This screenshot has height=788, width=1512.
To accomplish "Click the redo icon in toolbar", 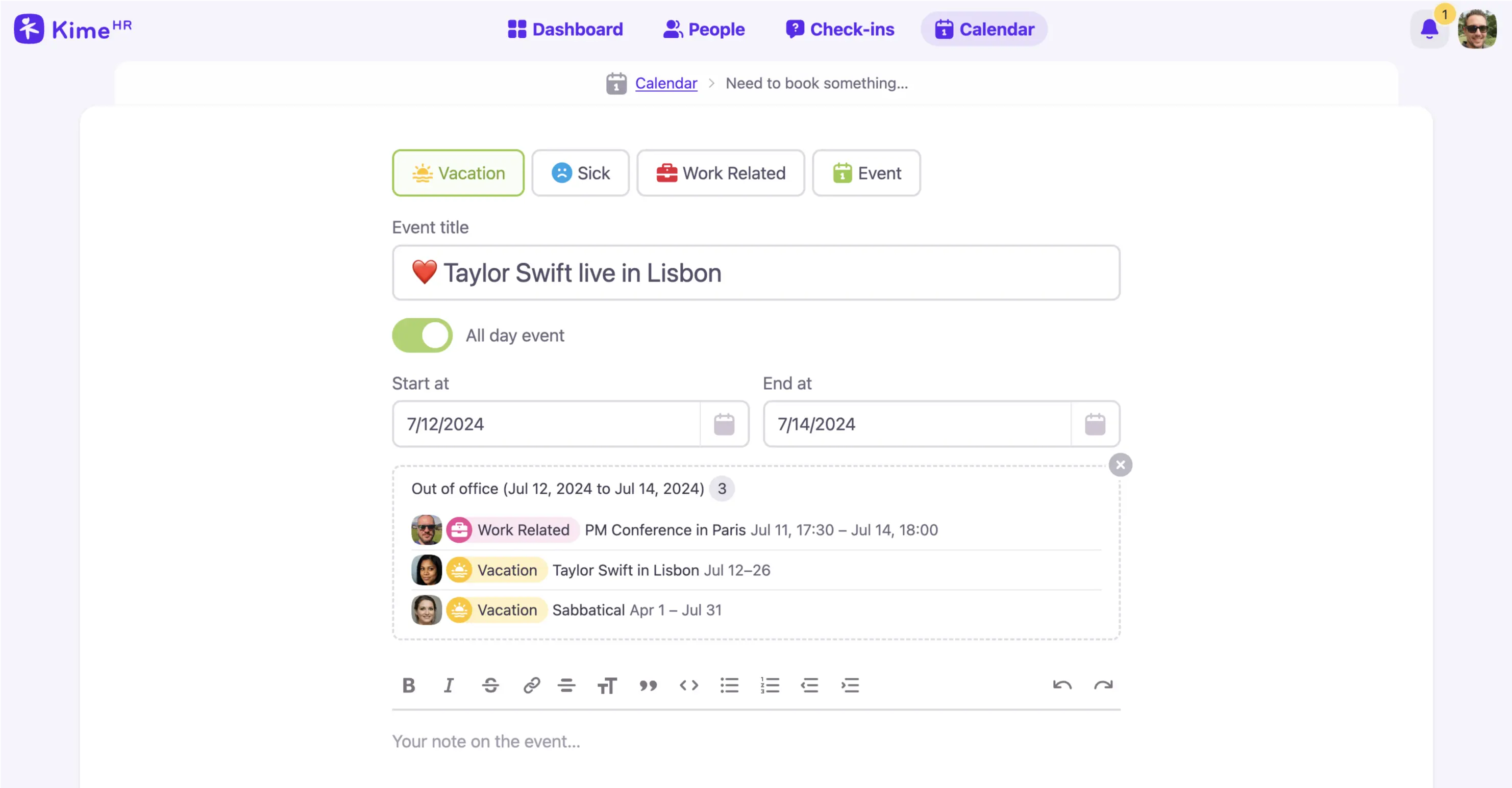I will 1103,685.
